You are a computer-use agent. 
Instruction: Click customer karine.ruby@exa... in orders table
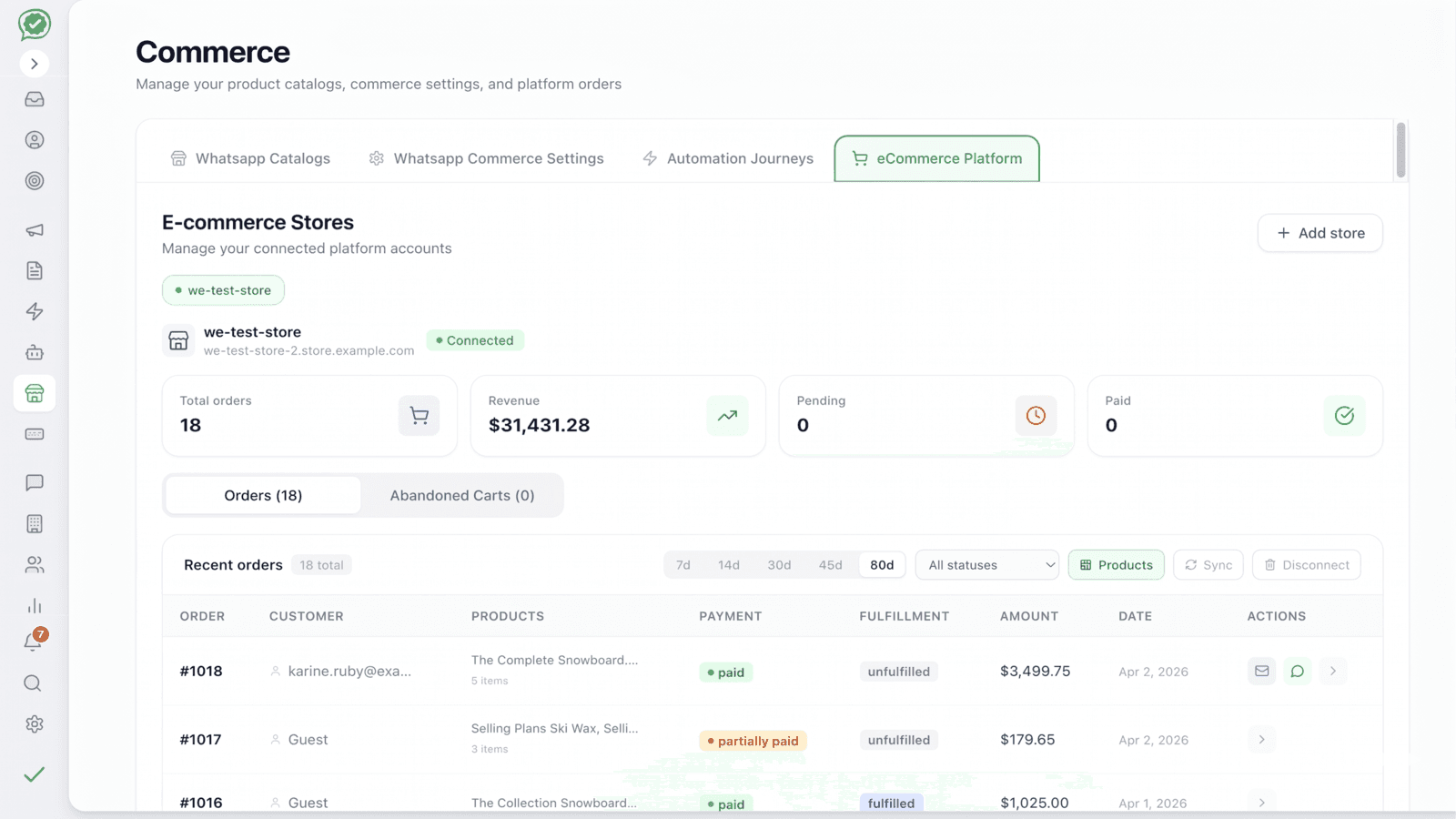(x=349, y=672)
